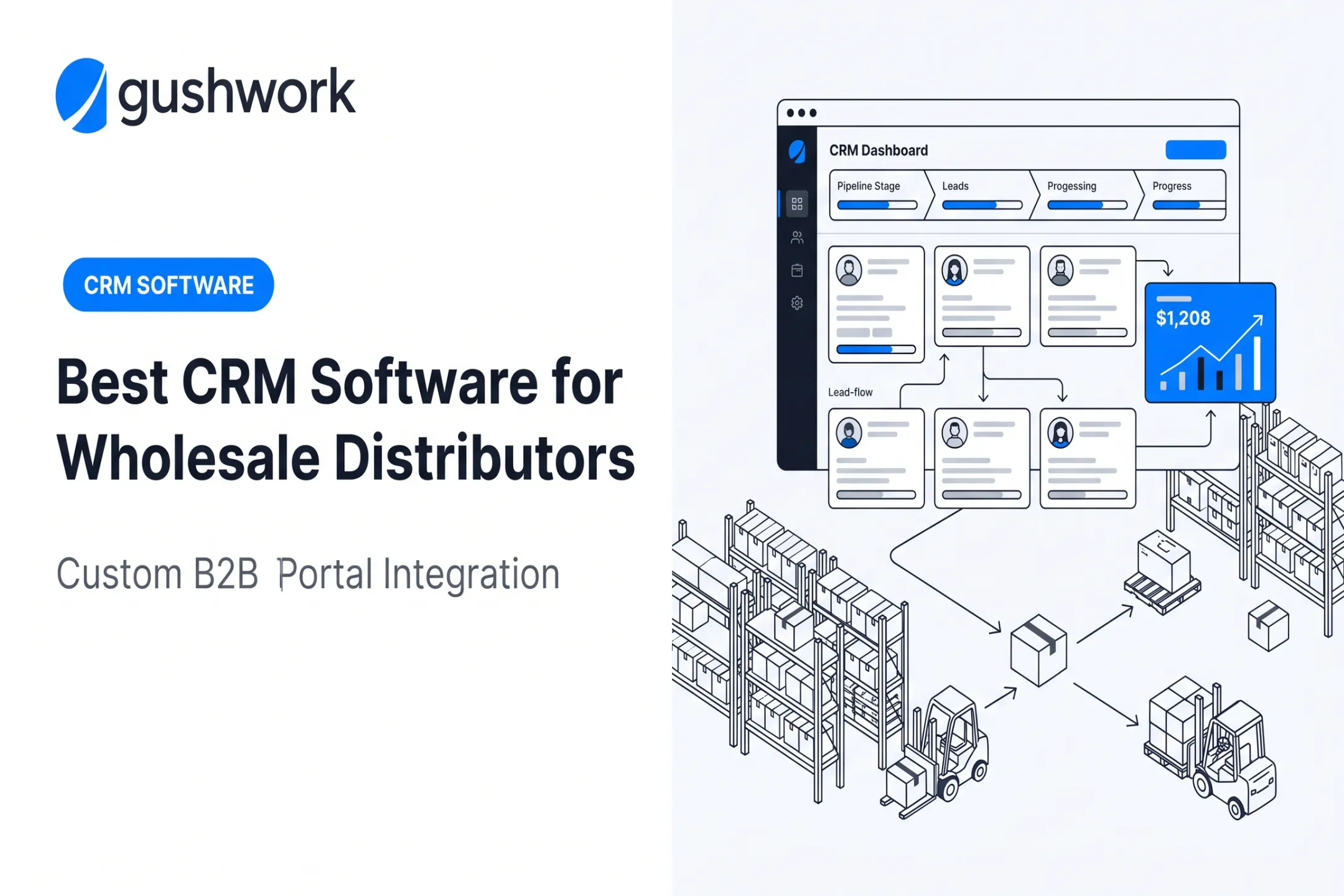Click the Leads progress bar
Viewport: 1344px width, 896px height.
tap(982, 205)
